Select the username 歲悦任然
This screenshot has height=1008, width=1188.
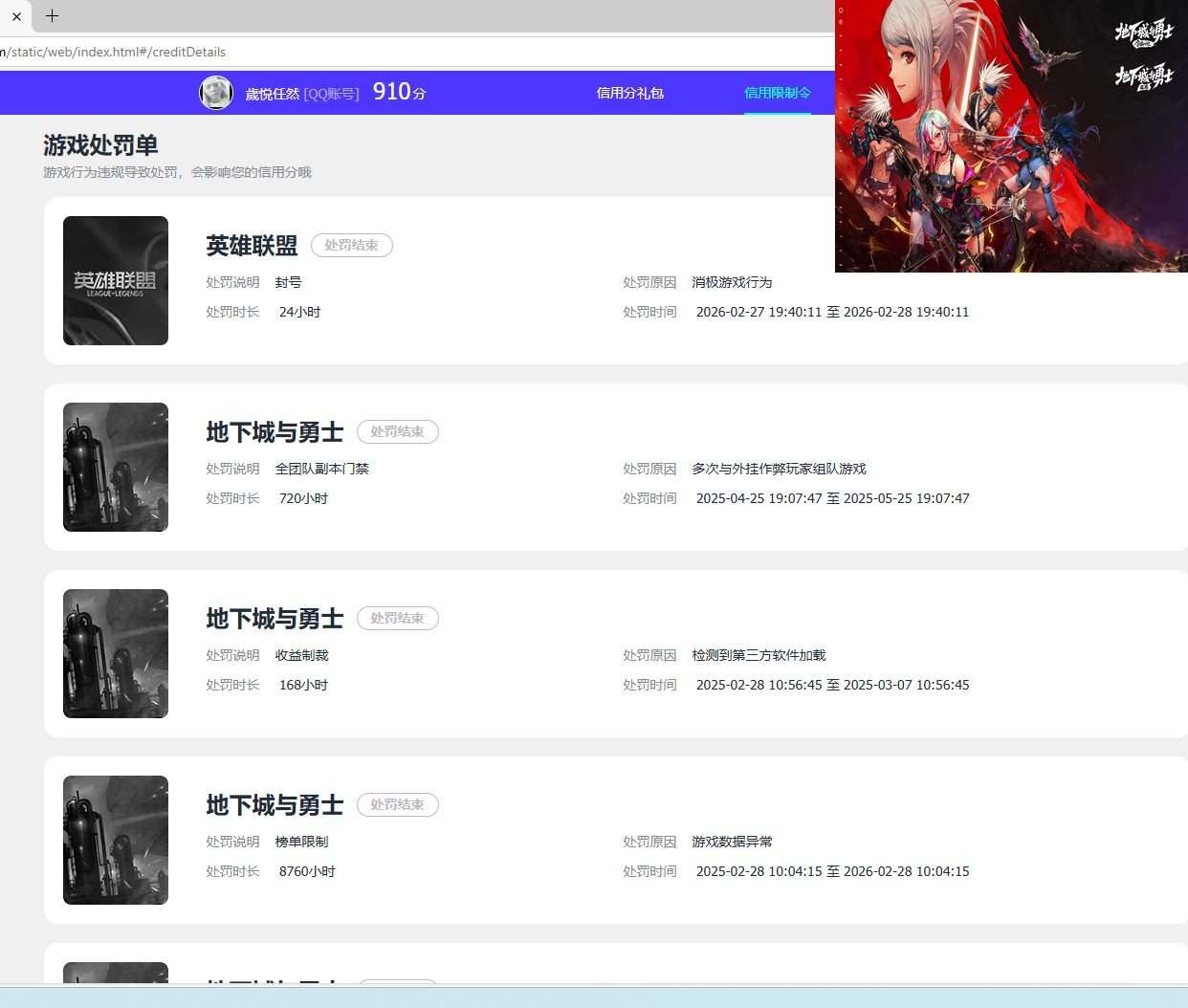click(273, 94)
